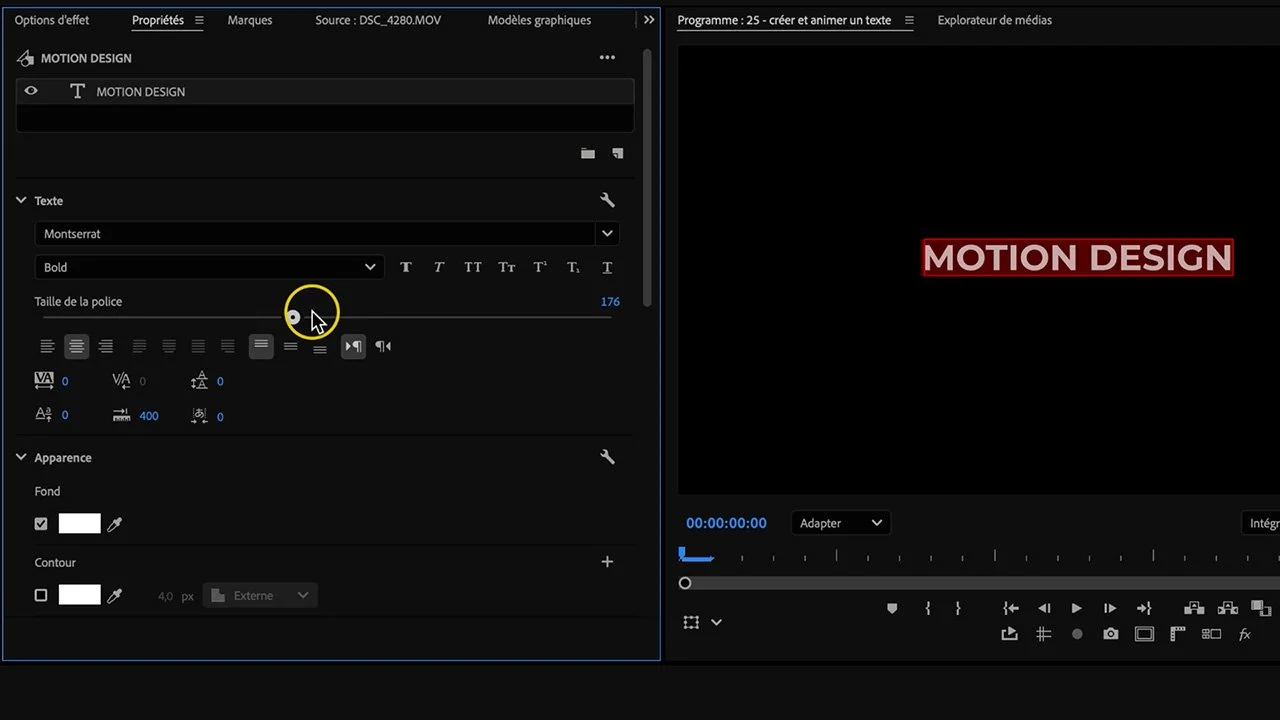
Task: Open the MOTION DESIGN three-dot options menu
Action: [x=607, y=58]
